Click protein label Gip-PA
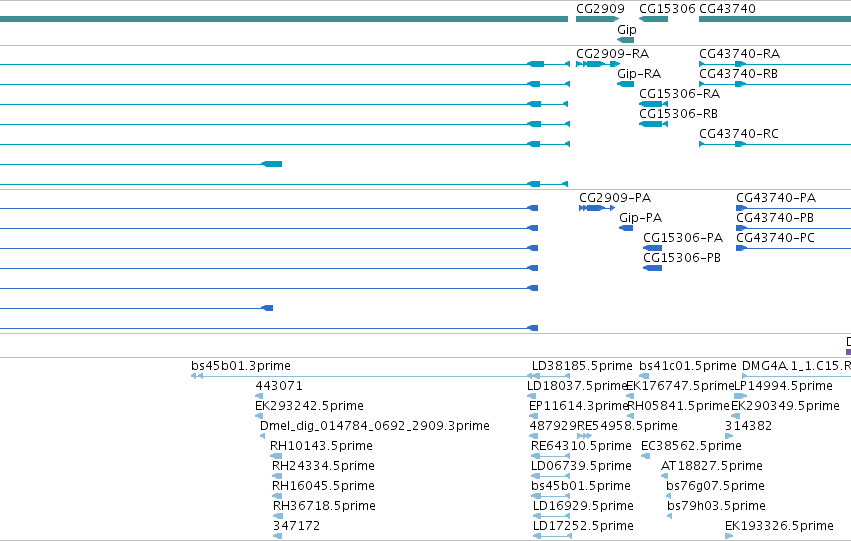Viewport: 851px width, 541px height. pyautogui.click(x=640, y=218)
